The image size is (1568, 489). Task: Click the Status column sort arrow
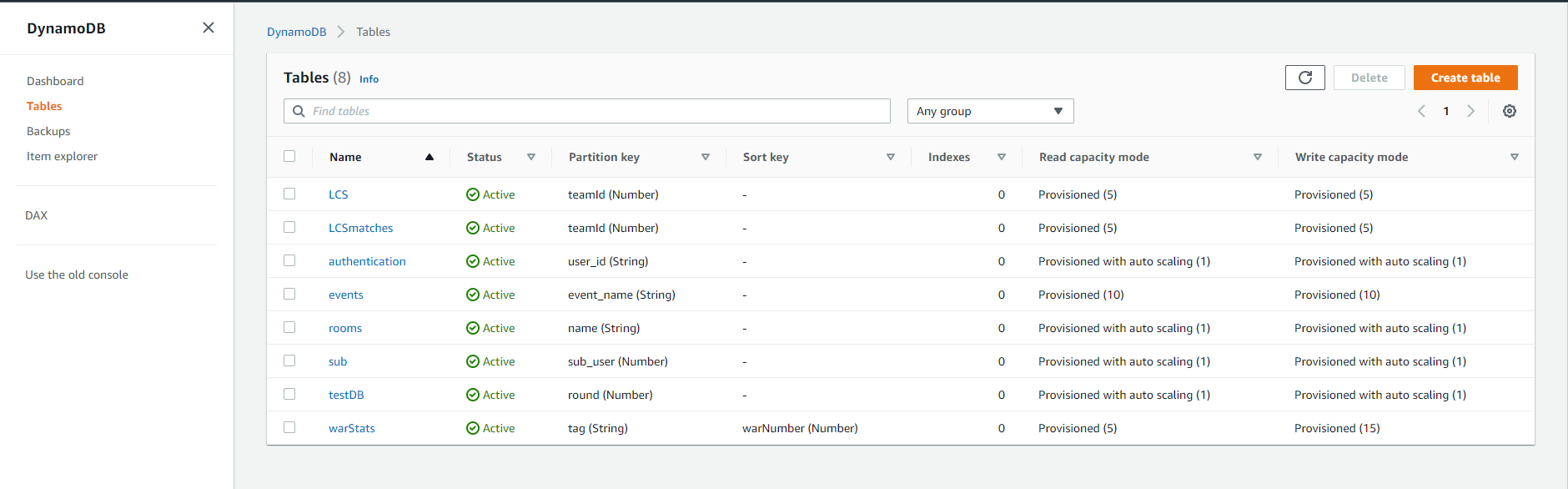tap(531, 157)
